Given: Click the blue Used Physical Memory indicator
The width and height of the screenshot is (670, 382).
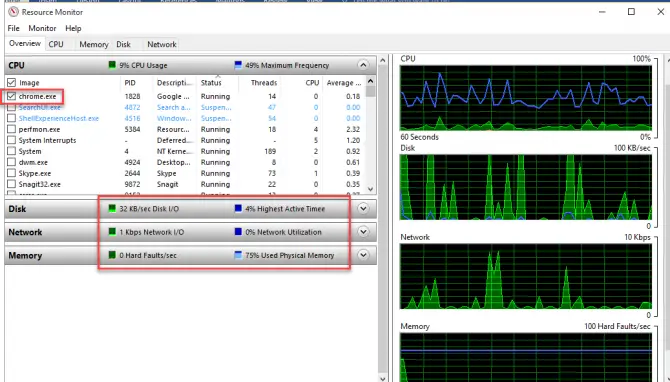Looking at the screenshot, I should click(238, 255).
